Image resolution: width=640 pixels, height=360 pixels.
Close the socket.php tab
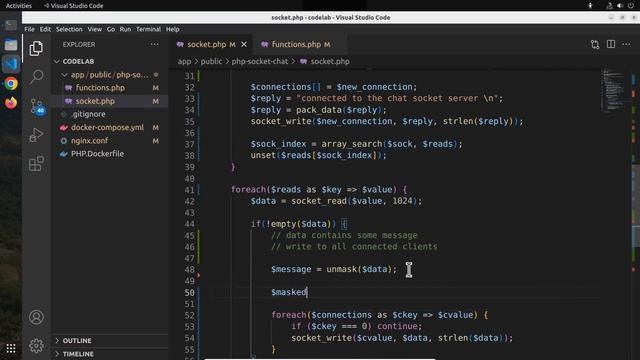(x=244, y=44)
